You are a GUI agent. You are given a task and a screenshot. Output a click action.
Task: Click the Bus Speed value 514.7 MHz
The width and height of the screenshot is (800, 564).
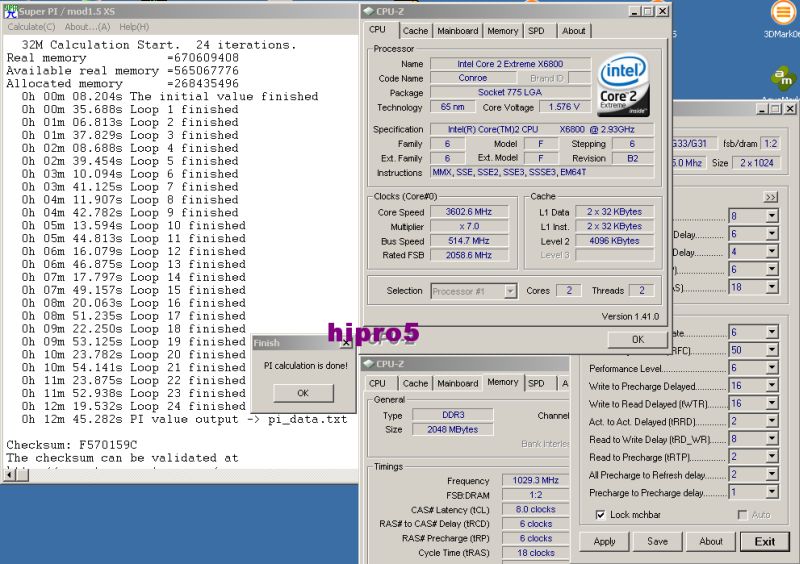coord(469,241)
